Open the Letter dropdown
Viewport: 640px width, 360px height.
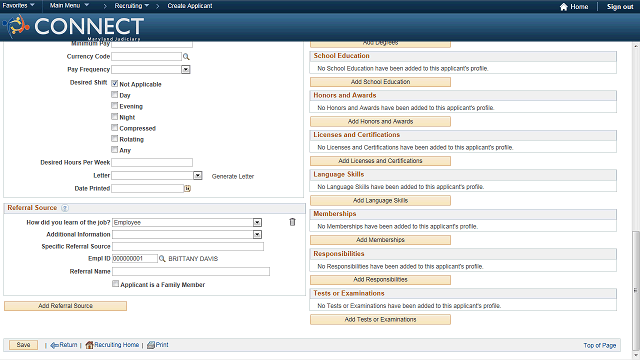(198, 176)
